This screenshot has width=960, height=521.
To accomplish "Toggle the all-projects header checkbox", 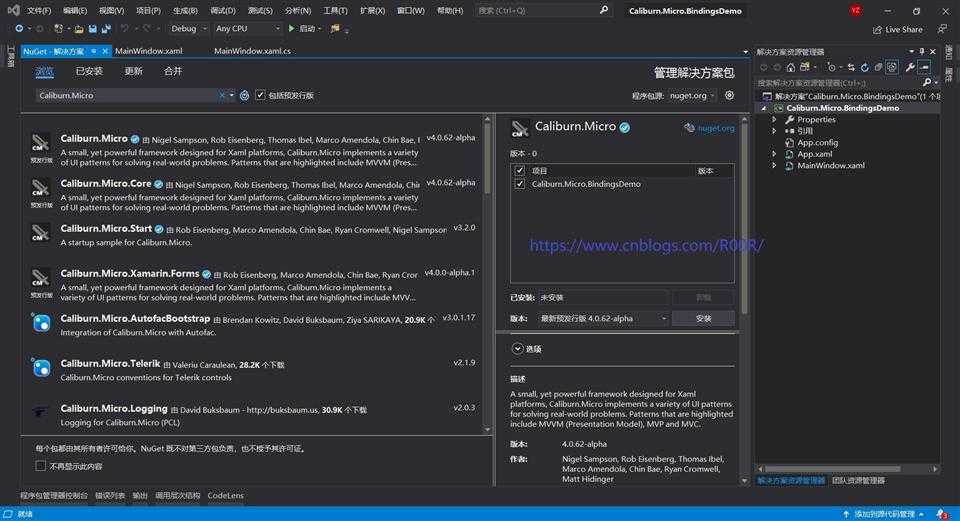I will click(520, 171).
